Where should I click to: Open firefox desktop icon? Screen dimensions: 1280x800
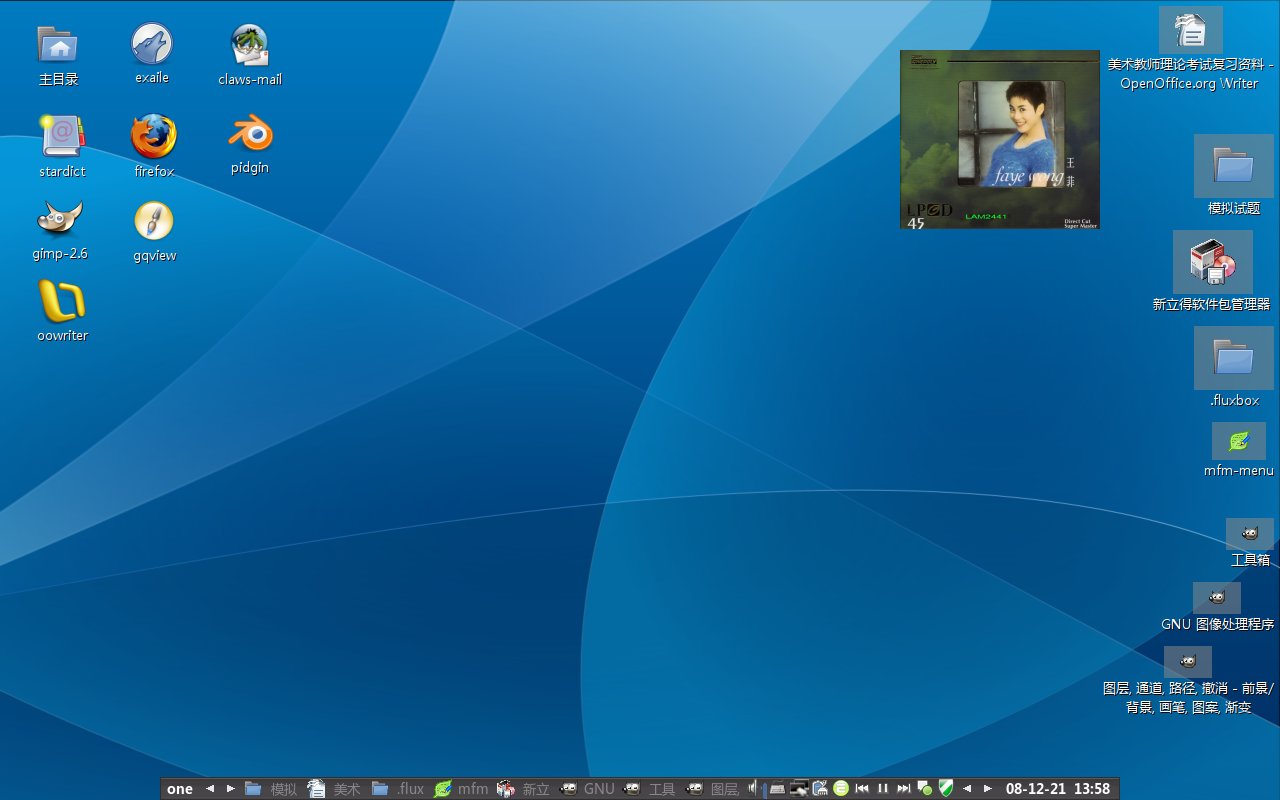tap(154, 135)
